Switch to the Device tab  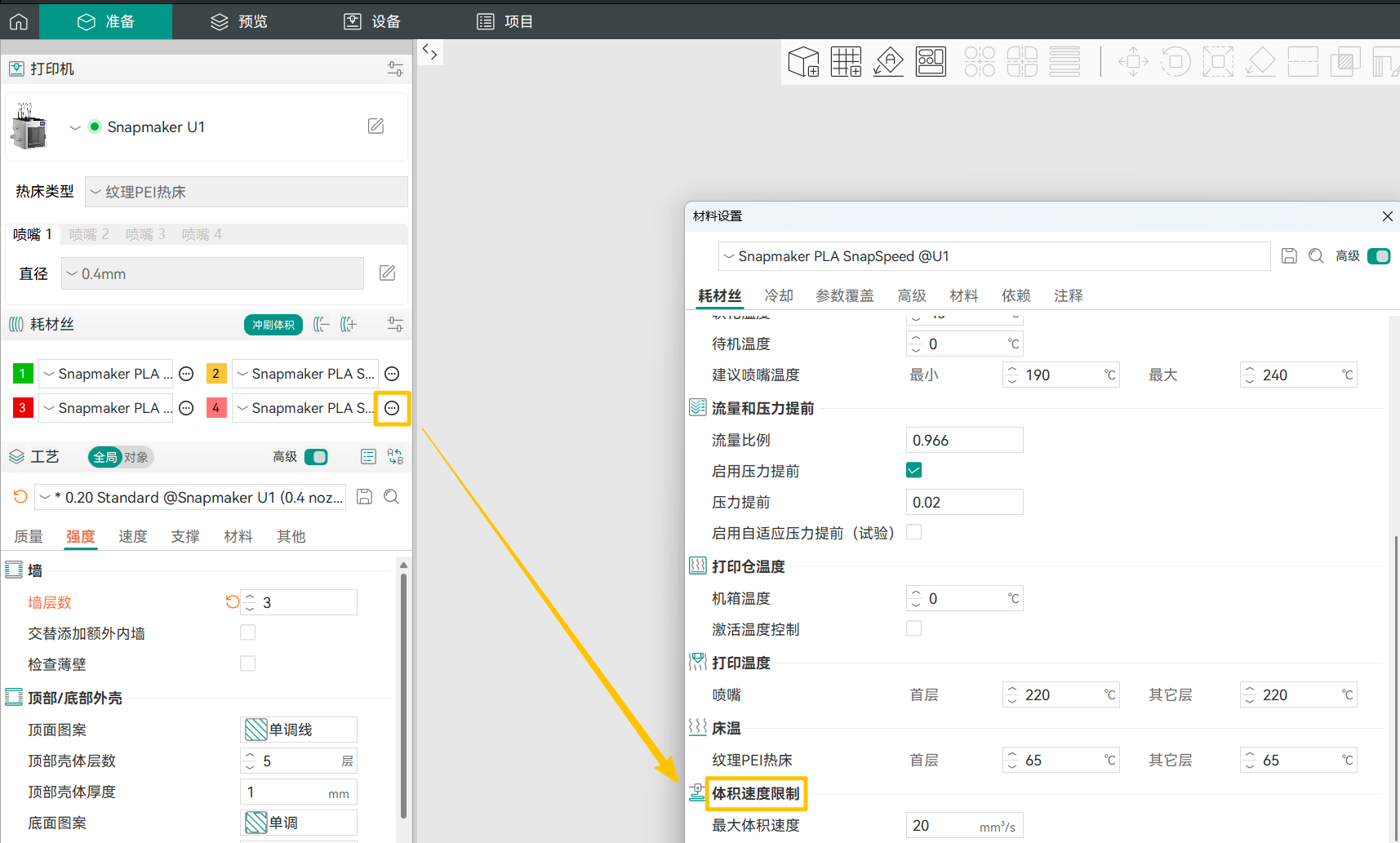(372, 22)
